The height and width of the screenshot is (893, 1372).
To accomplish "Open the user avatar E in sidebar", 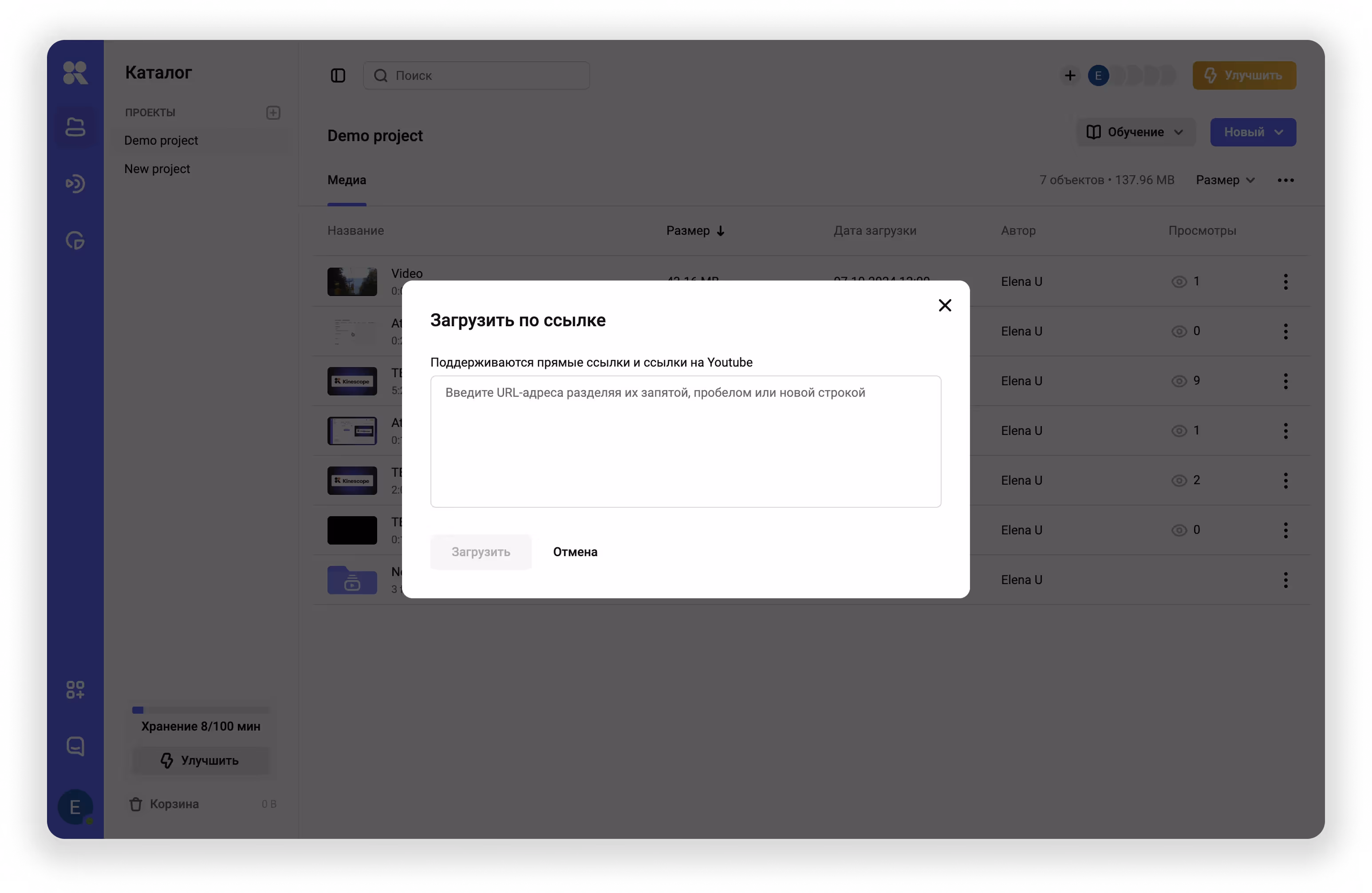I will click(x=75, y=806).
